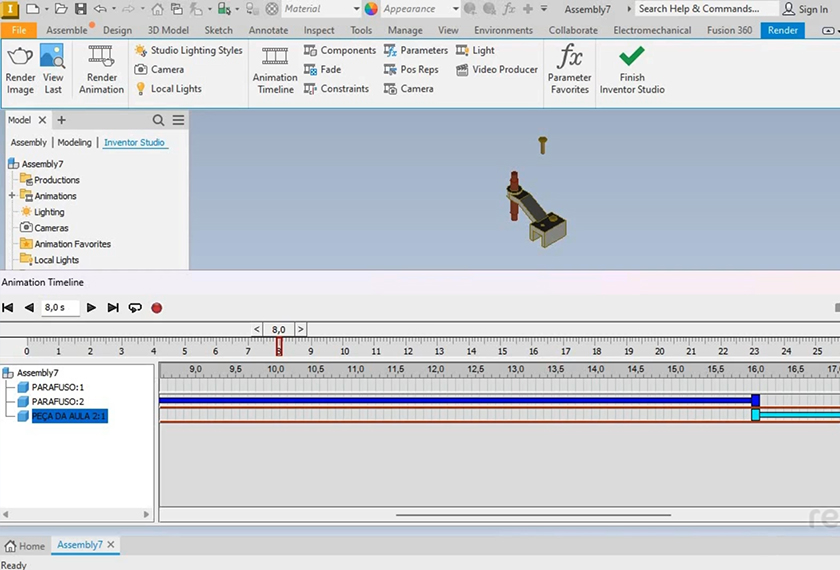Click the Local Lights ribbon tool
The height and width of the screenshot is (570, 840).
click(x=168, y=89)
